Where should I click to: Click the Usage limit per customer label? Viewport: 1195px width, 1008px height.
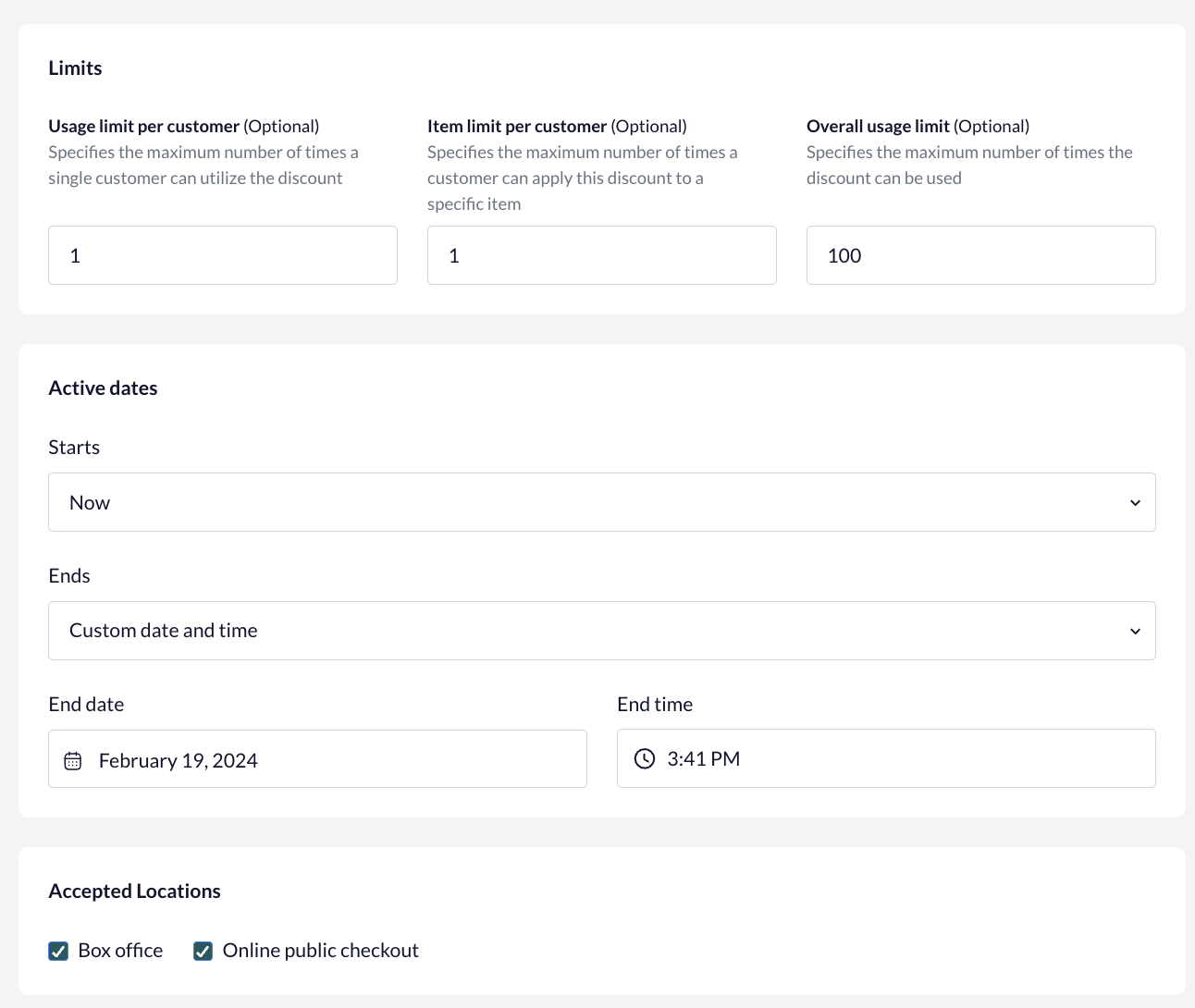tap(184, 127)
